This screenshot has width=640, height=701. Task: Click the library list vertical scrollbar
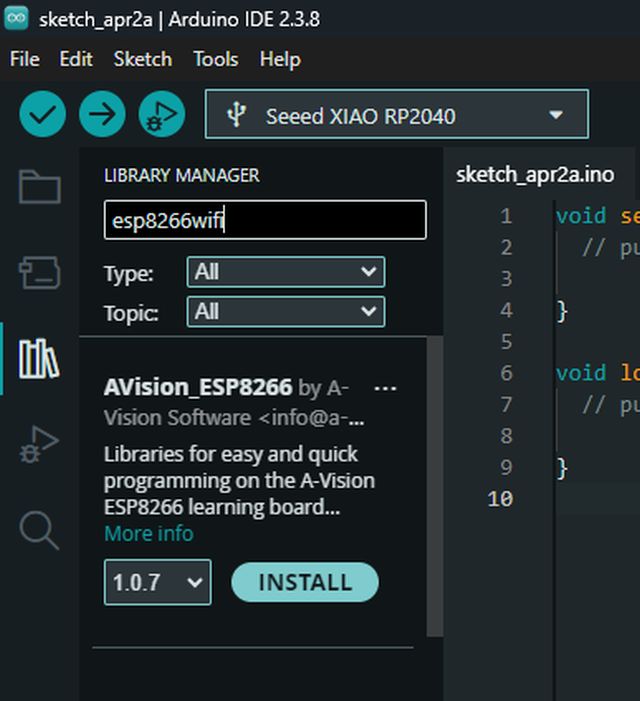pos(435,486)
